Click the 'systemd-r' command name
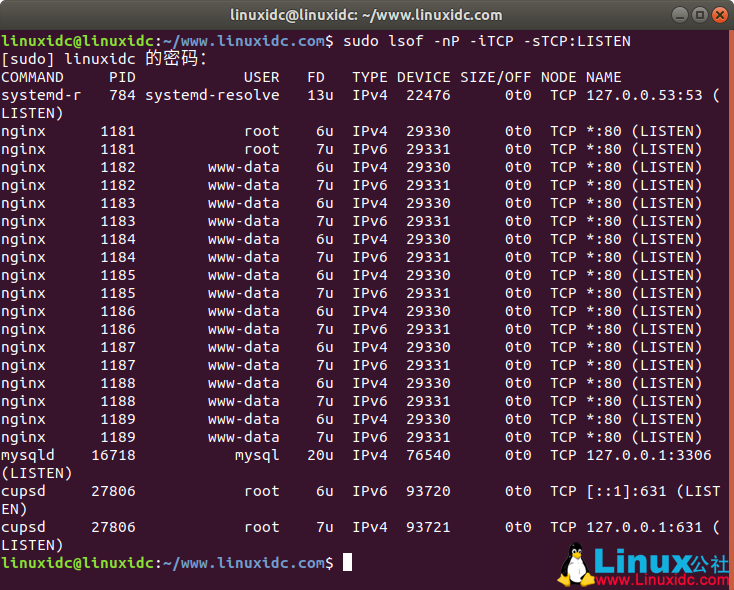The width and height of the screenshot is (734, 590). (41, 95)
